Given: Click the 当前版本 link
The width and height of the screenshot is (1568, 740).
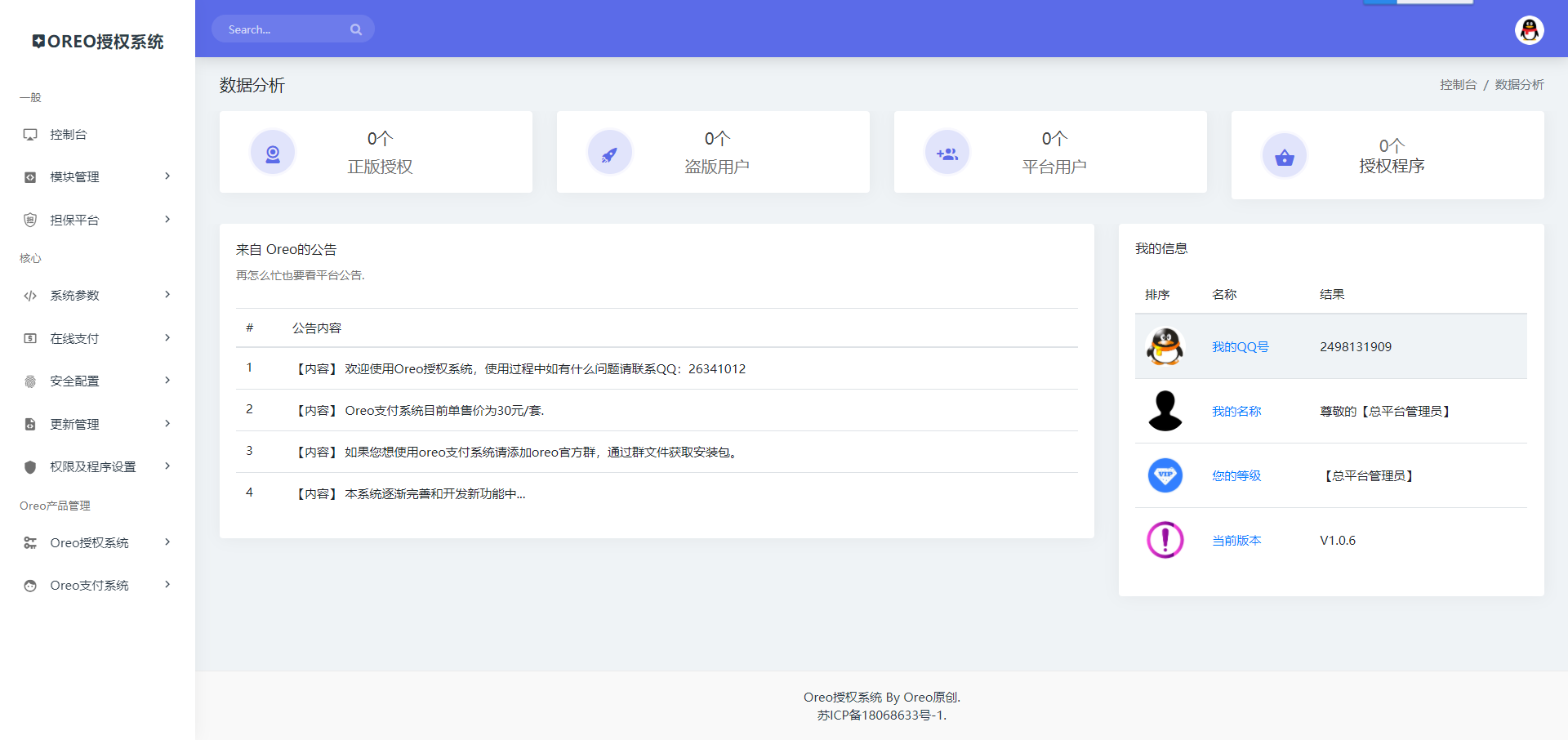Looking at the screenshot, I should click(x=1236, y=541).
